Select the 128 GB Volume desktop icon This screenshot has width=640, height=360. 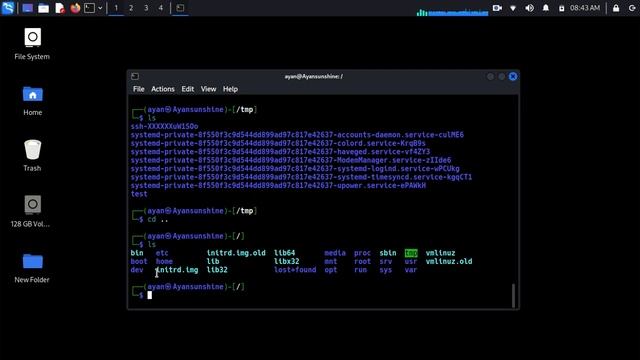31,211
